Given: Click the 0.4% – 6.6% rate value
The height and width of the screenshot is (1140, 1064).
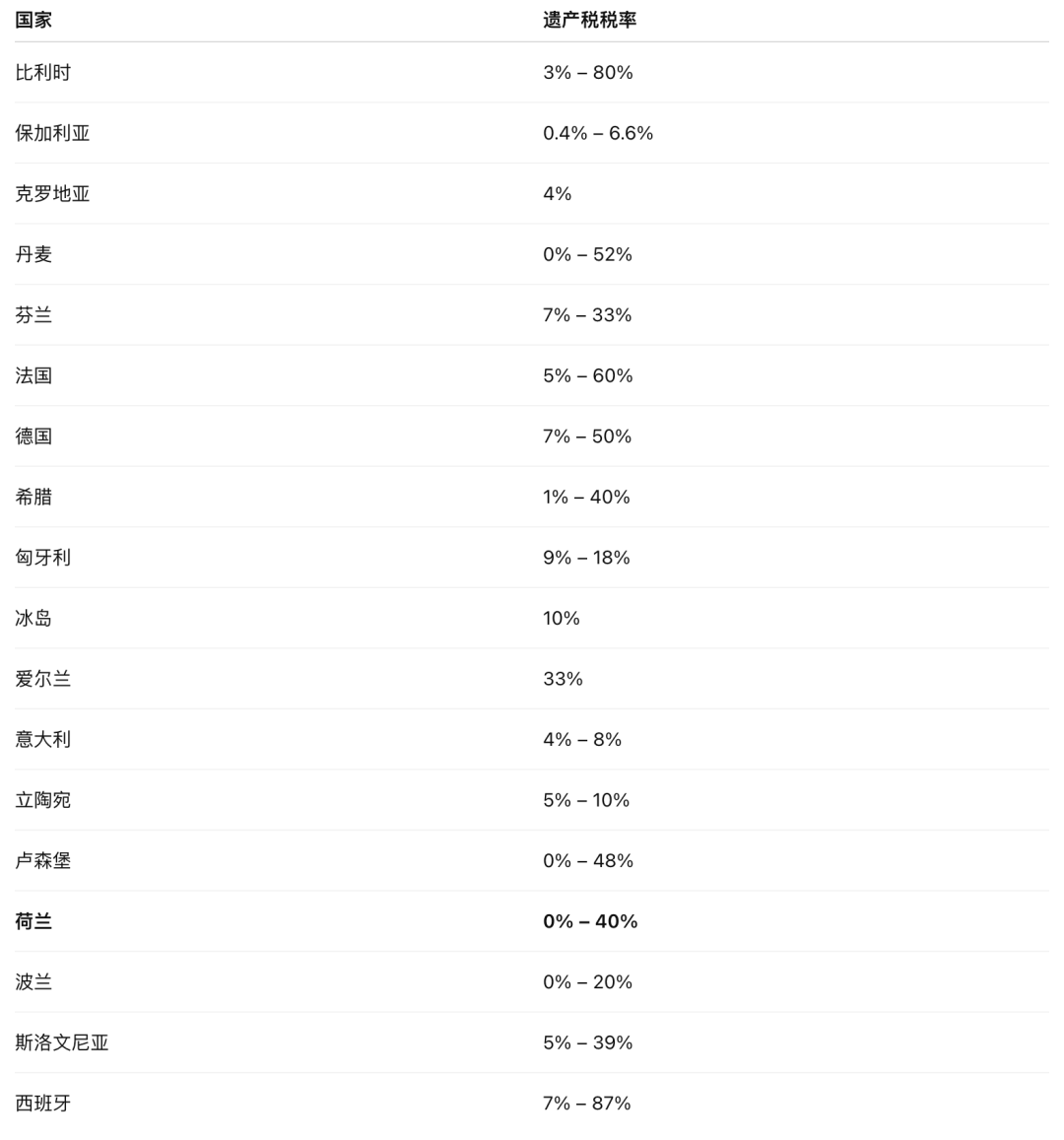Looking at the screenshot, I should (597, 133).
